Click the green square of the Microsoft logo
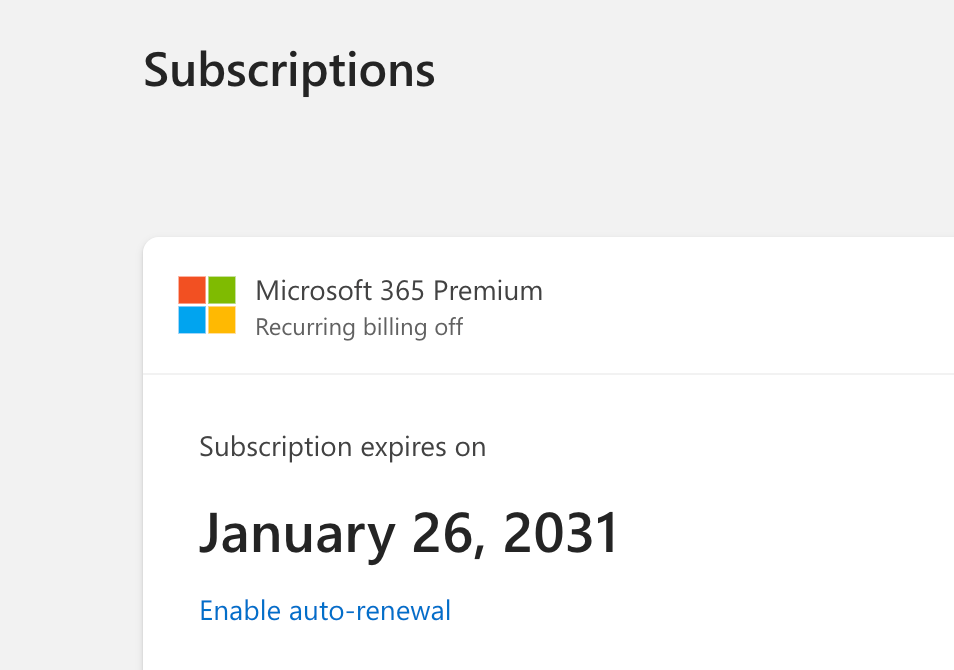The height and width of the screenshot is (670, 954). click(222, 290)
